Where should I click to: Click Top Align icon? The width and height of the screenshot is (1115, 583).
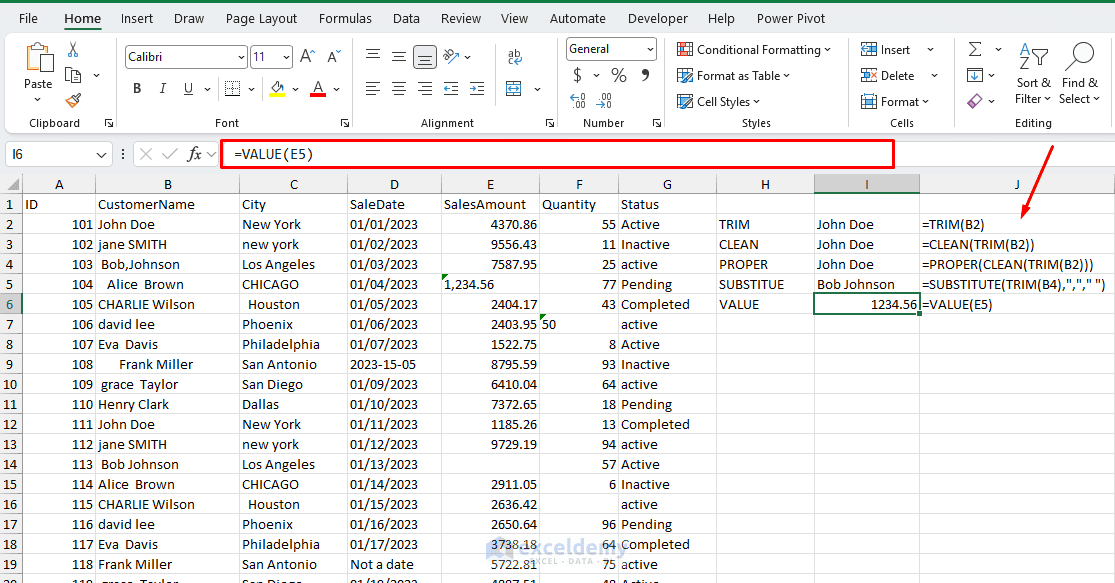(373, 56)
